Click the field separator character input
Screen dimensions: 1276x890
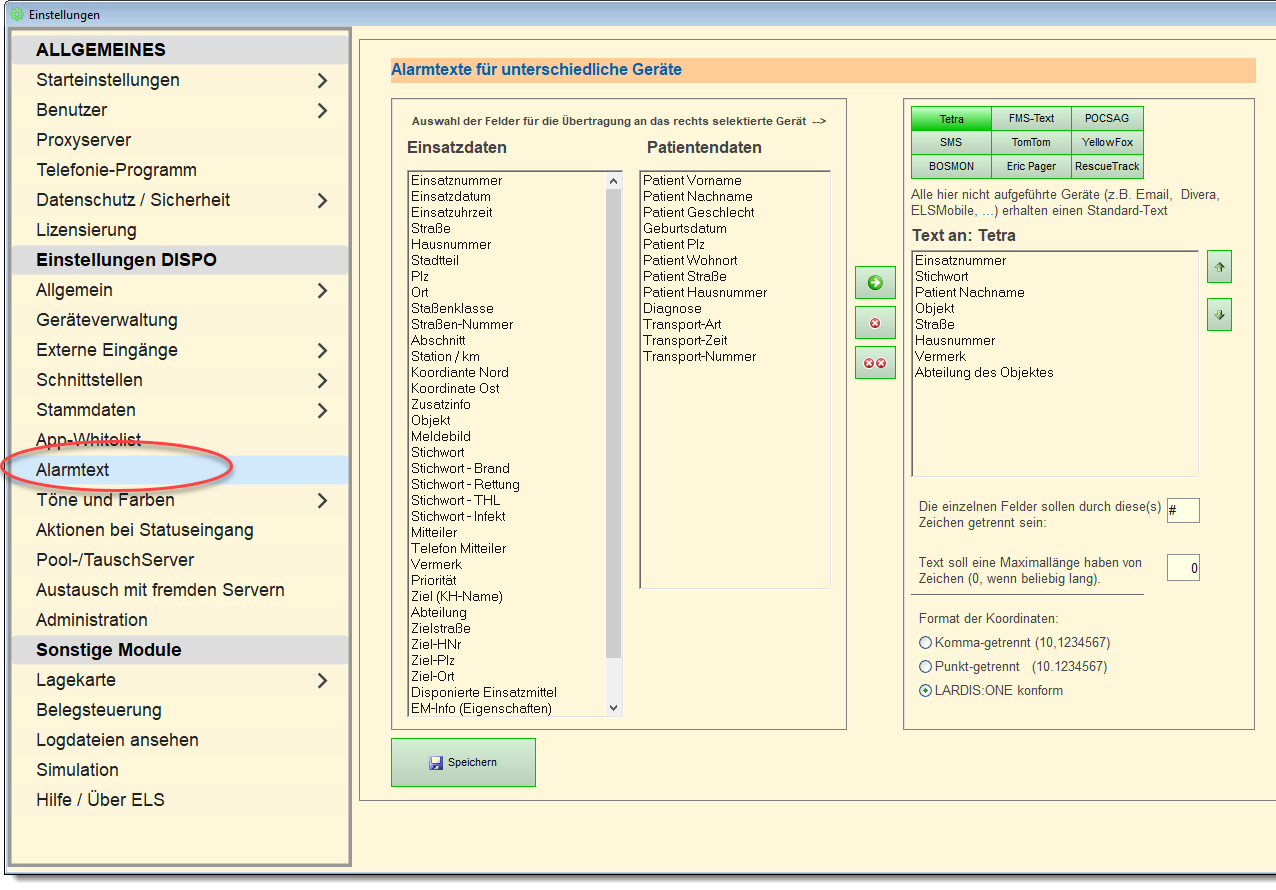pyautogui.click(x=1182, y=511)
